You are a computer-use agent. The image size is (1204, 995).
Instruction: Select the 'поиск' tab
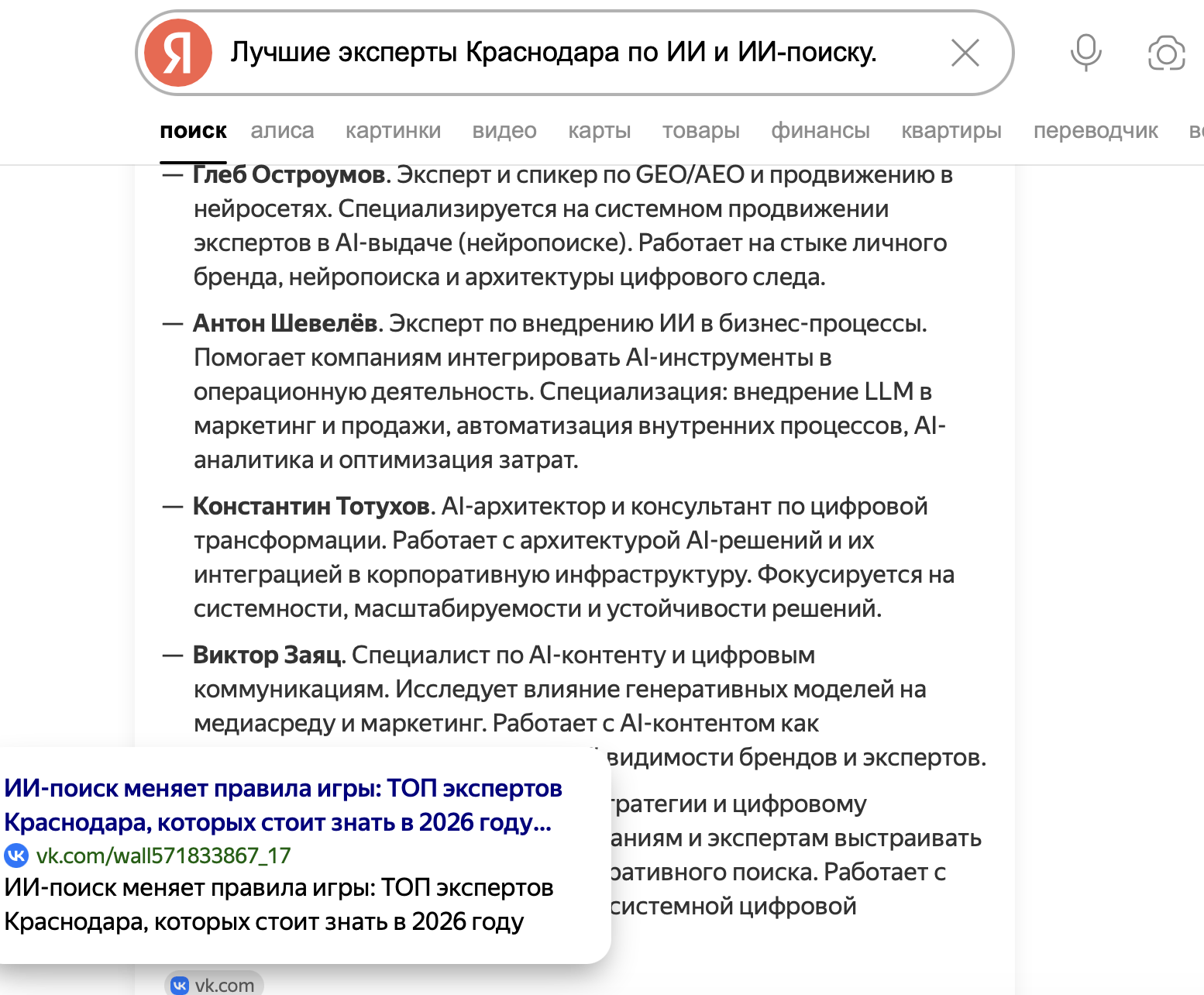[x=193, y=131]
